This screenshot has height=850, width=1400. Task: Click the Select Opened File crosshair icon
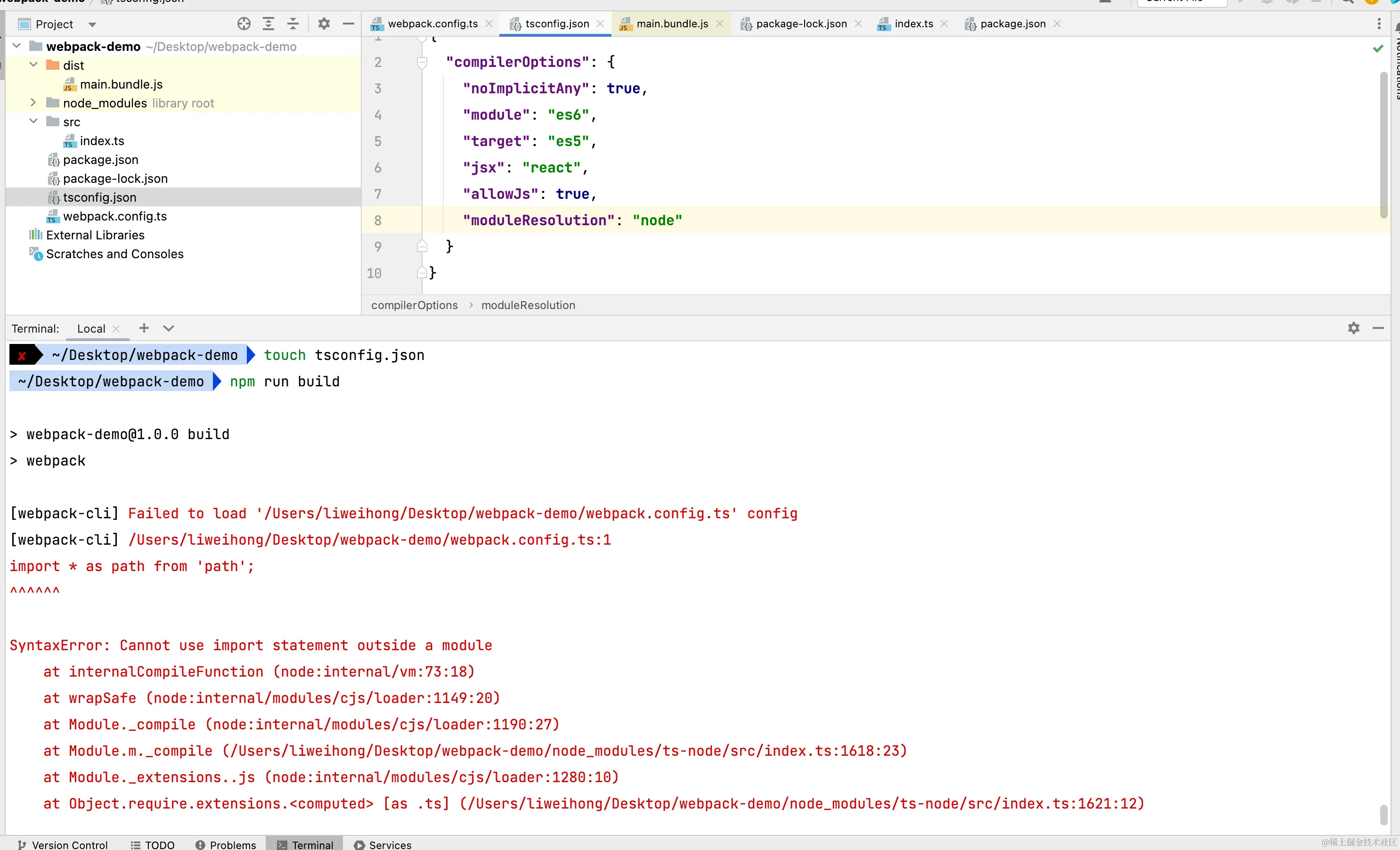click(244, 24)
